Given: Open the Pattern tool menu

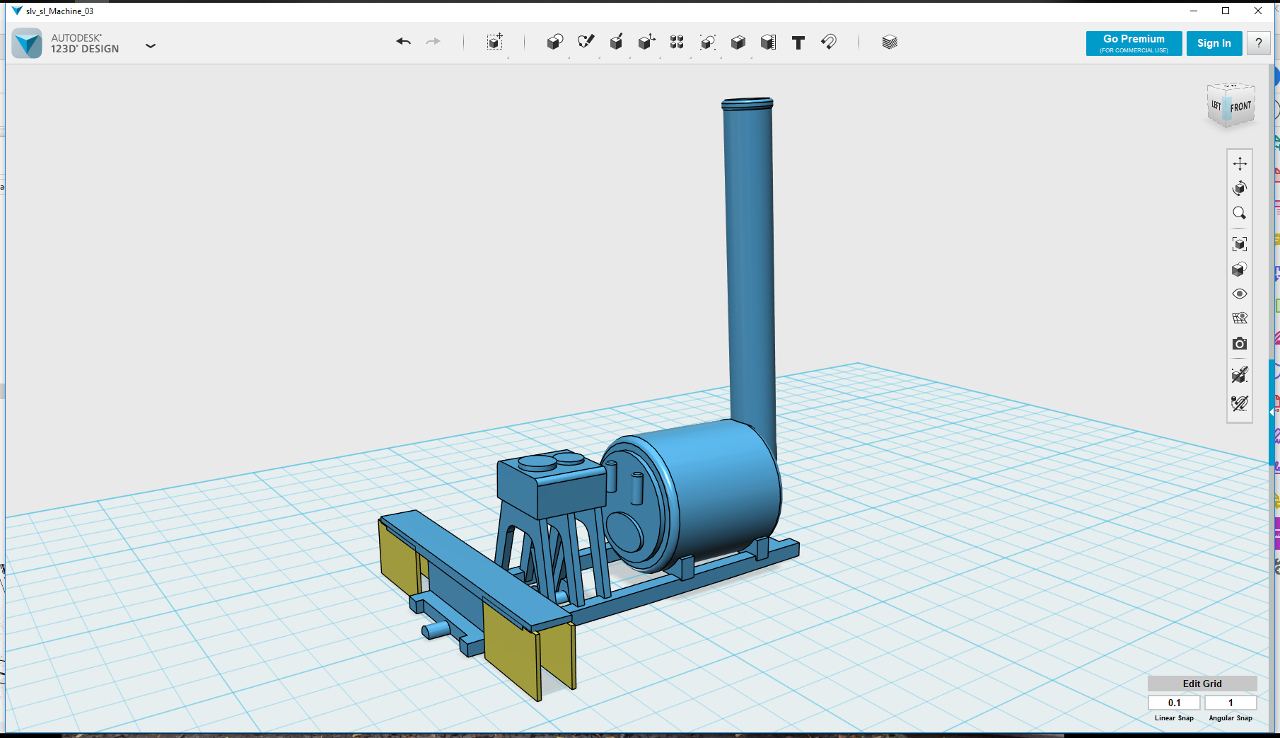Looking at the screenshot, I should pyautogui.click(x=677, y=42).
